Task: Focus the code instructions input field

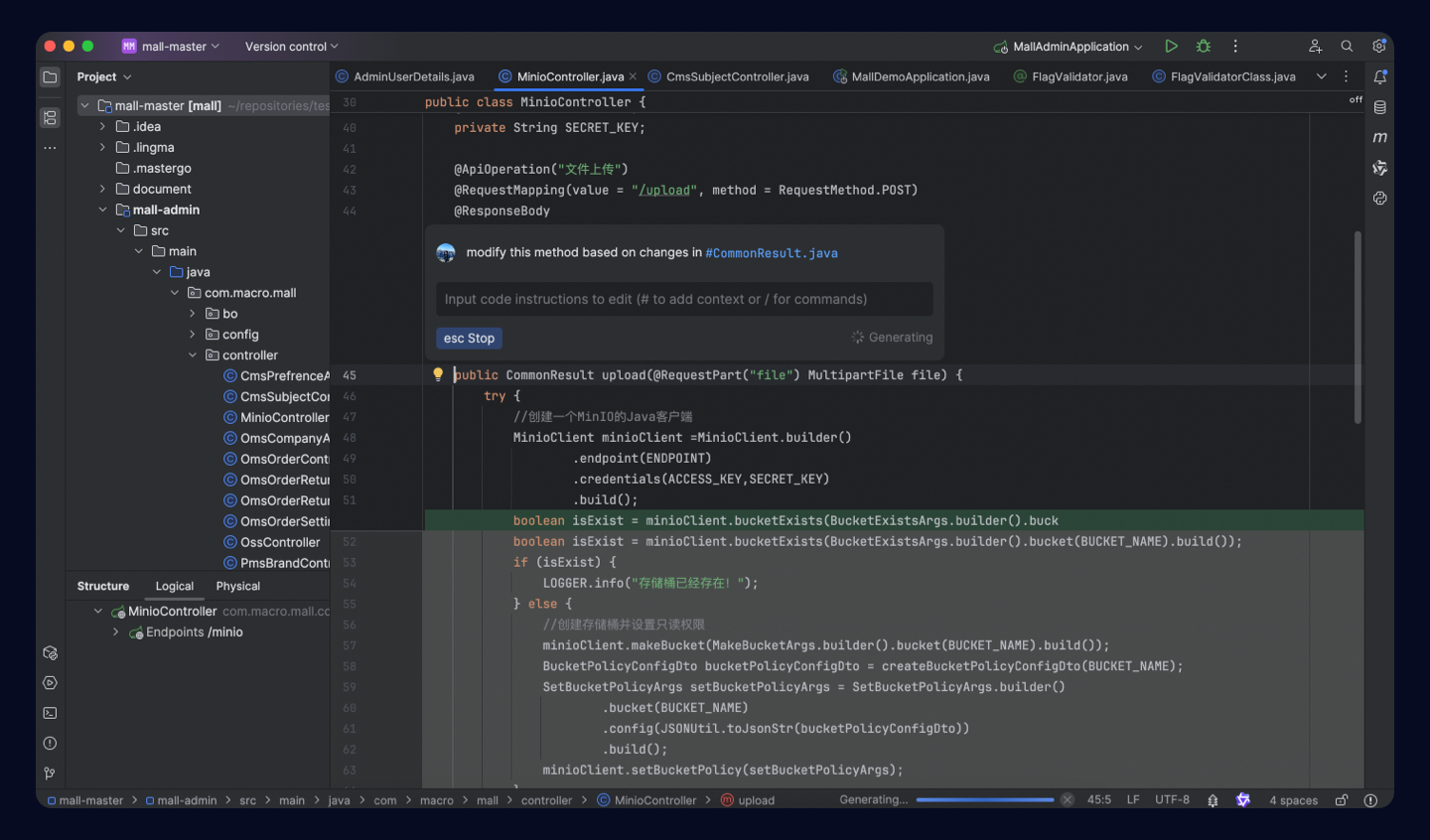Action: (684, 299)
